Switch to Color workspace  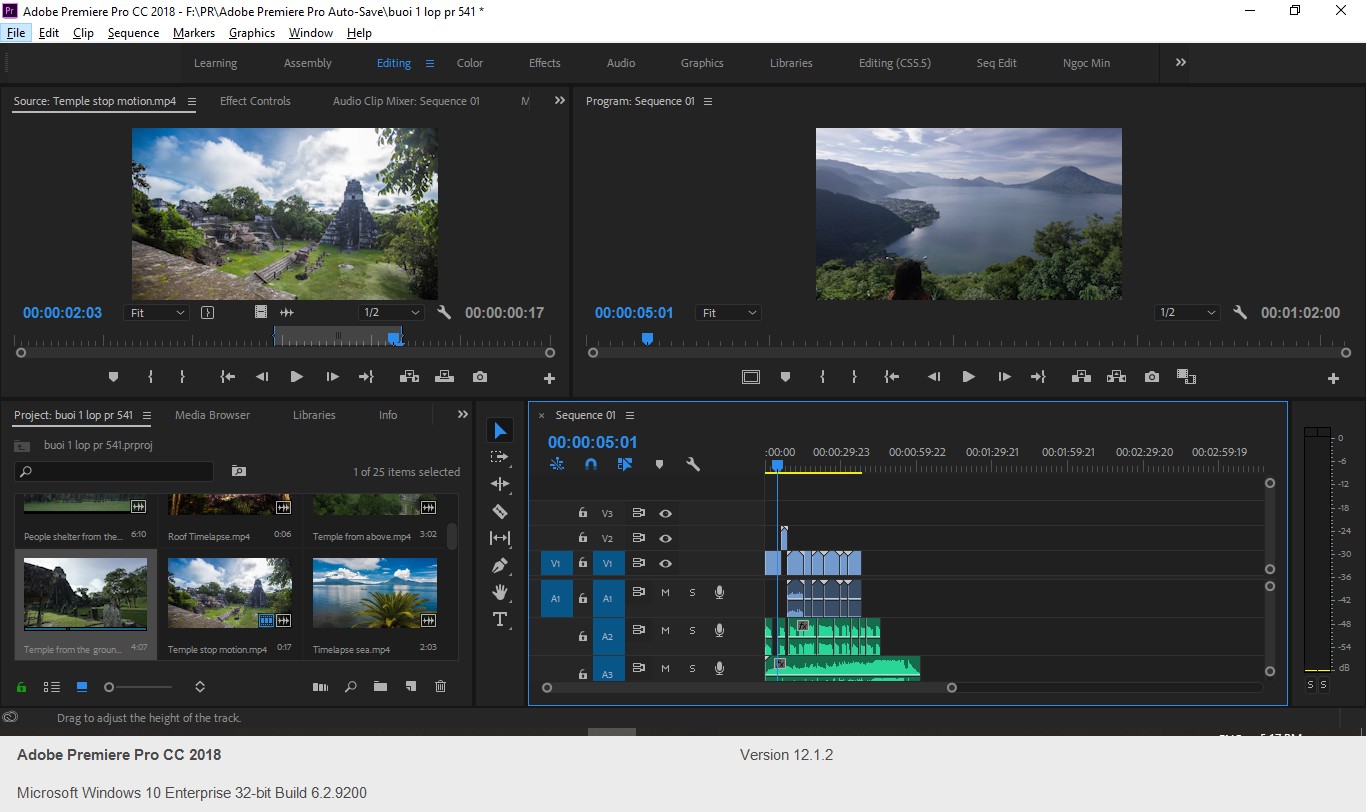click(470, 63)
